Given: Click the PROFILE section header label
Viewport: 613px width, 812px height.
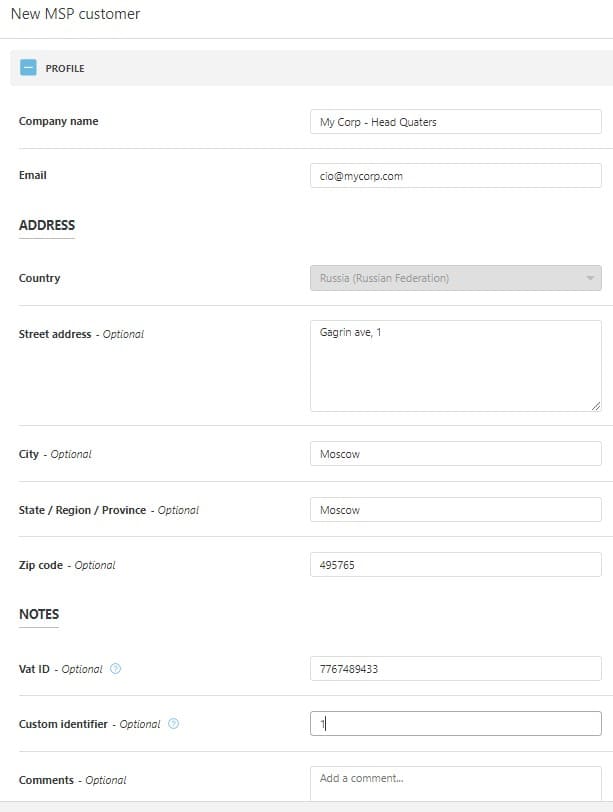Looking at the screenshot, I should tap(65, 69).
